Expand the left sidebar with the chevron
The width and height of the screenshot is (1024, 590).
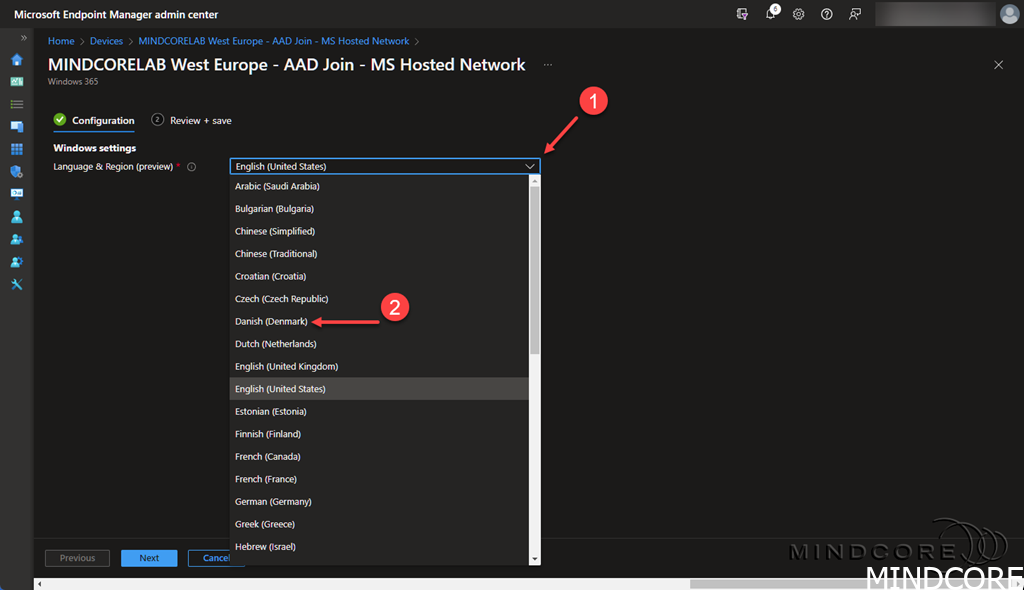coord(23,38)
